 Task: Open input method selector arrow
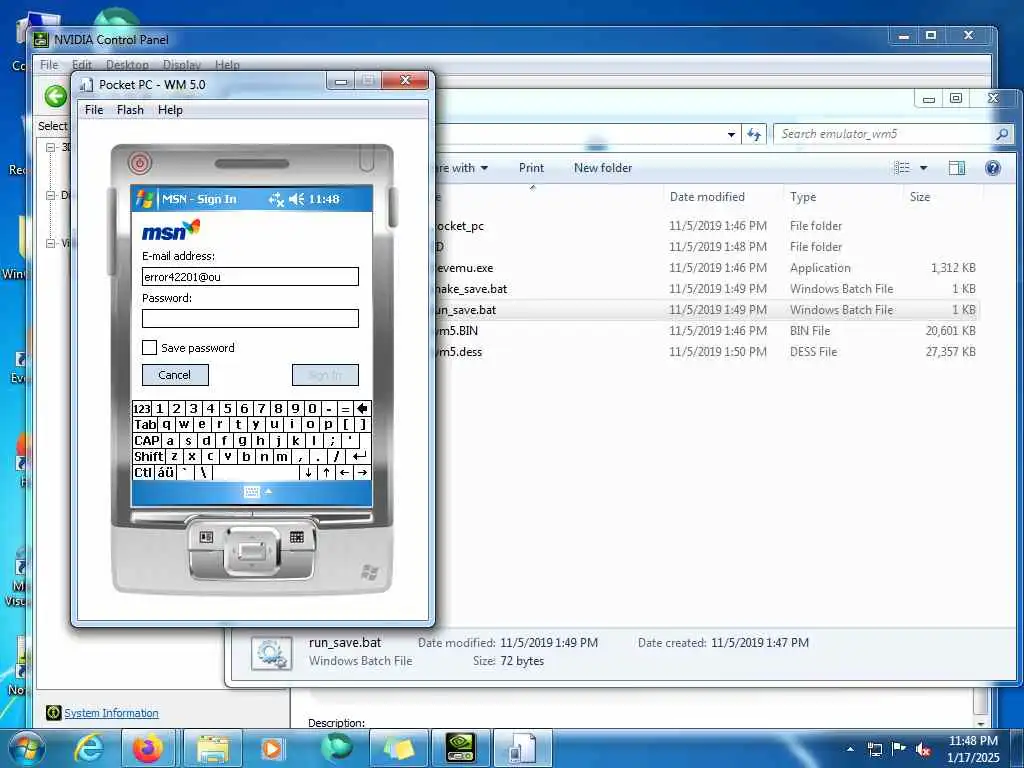(268, 491)
